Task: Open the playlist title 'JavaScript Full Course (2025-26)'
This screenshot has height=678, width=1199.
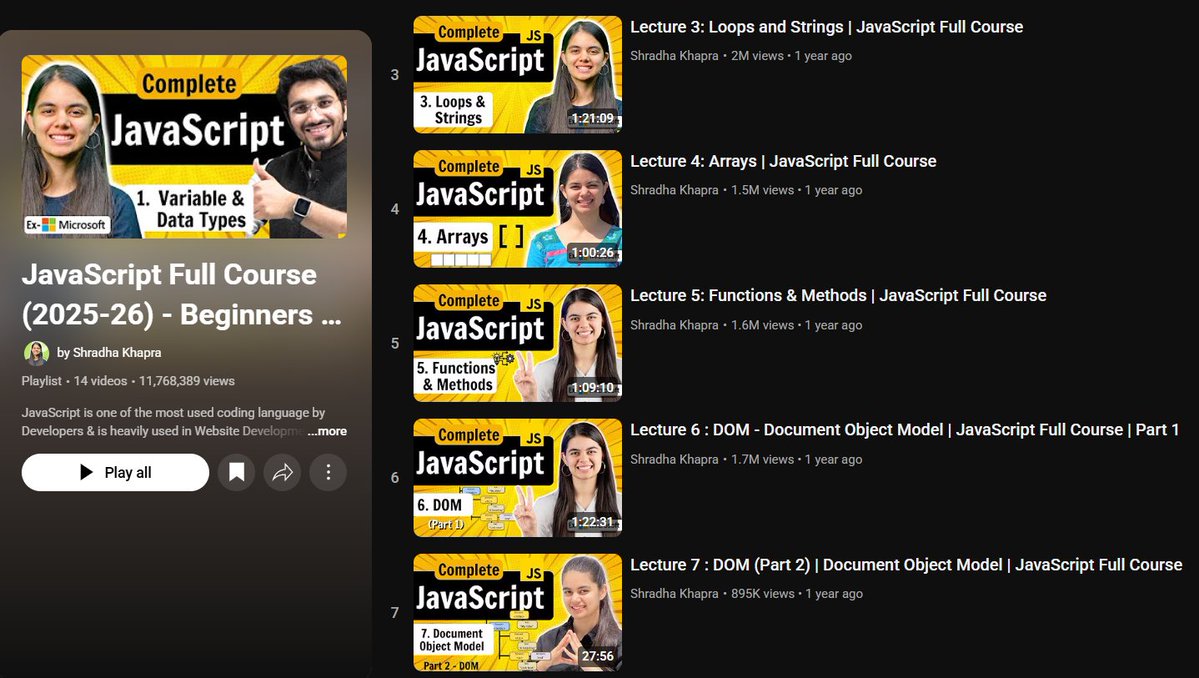Action: (x=181, y=294)
